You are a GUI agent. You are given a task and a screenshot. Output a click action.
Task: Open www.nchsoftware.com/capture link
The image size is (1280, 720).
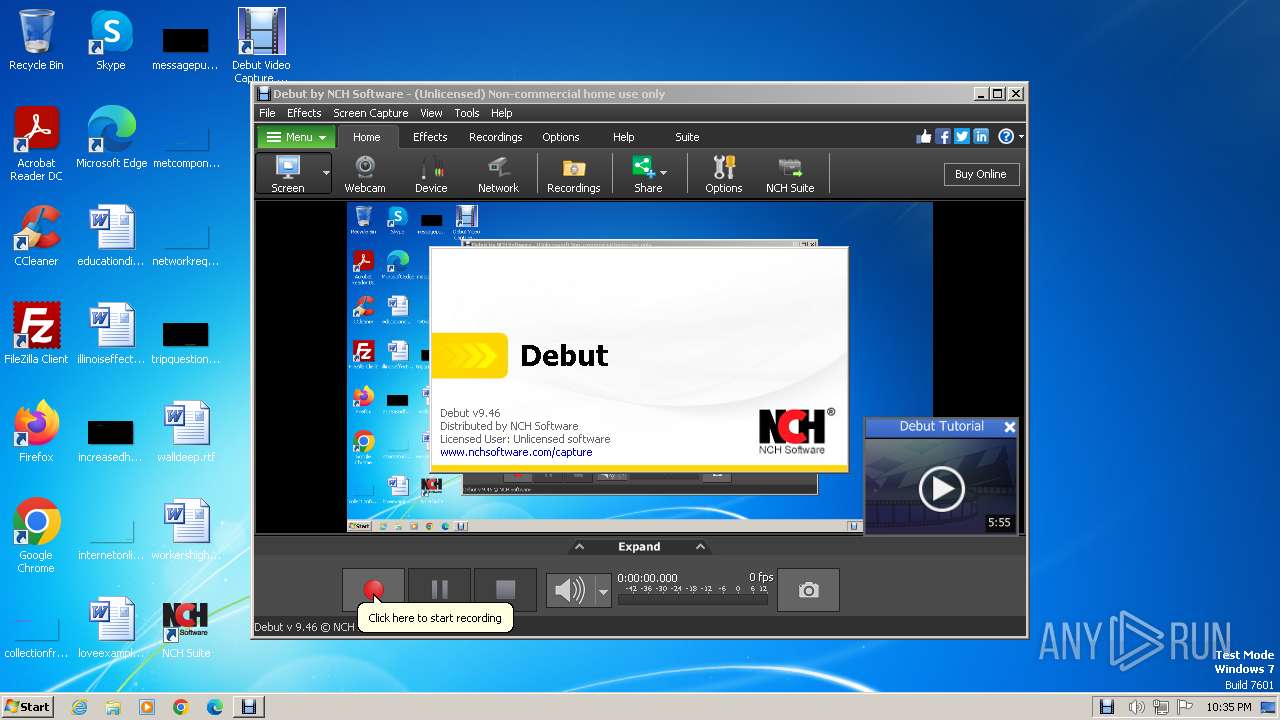(516, 452)
